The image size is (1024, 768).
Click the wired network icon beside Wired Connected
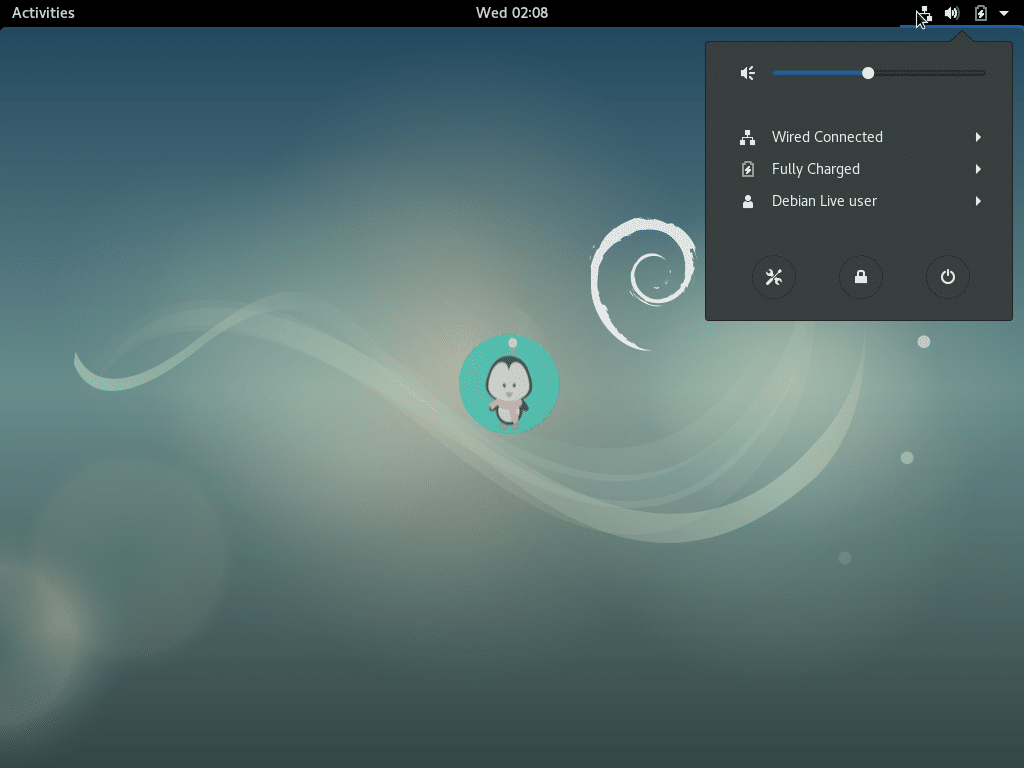pyautogui.click(x=747, y=137)
